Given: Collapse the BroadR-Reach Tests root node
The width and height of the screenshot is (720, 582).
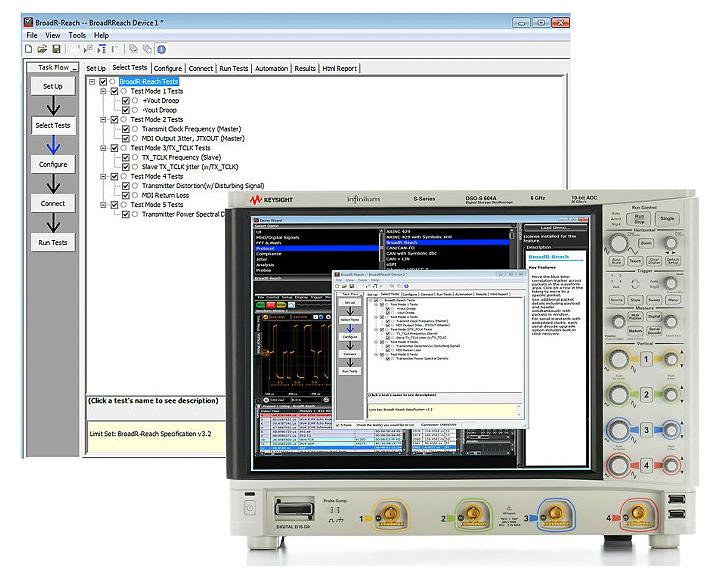Looking at the screenshot, I should click(x=92, y=82).
